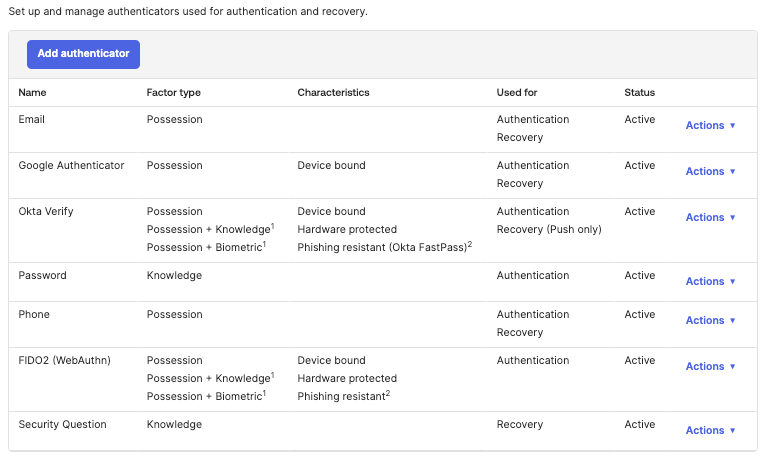This screenshot has width=765, height=457.
Task: Open Actions dropdown in the Okta Verify row
Action: coord(710,218)
